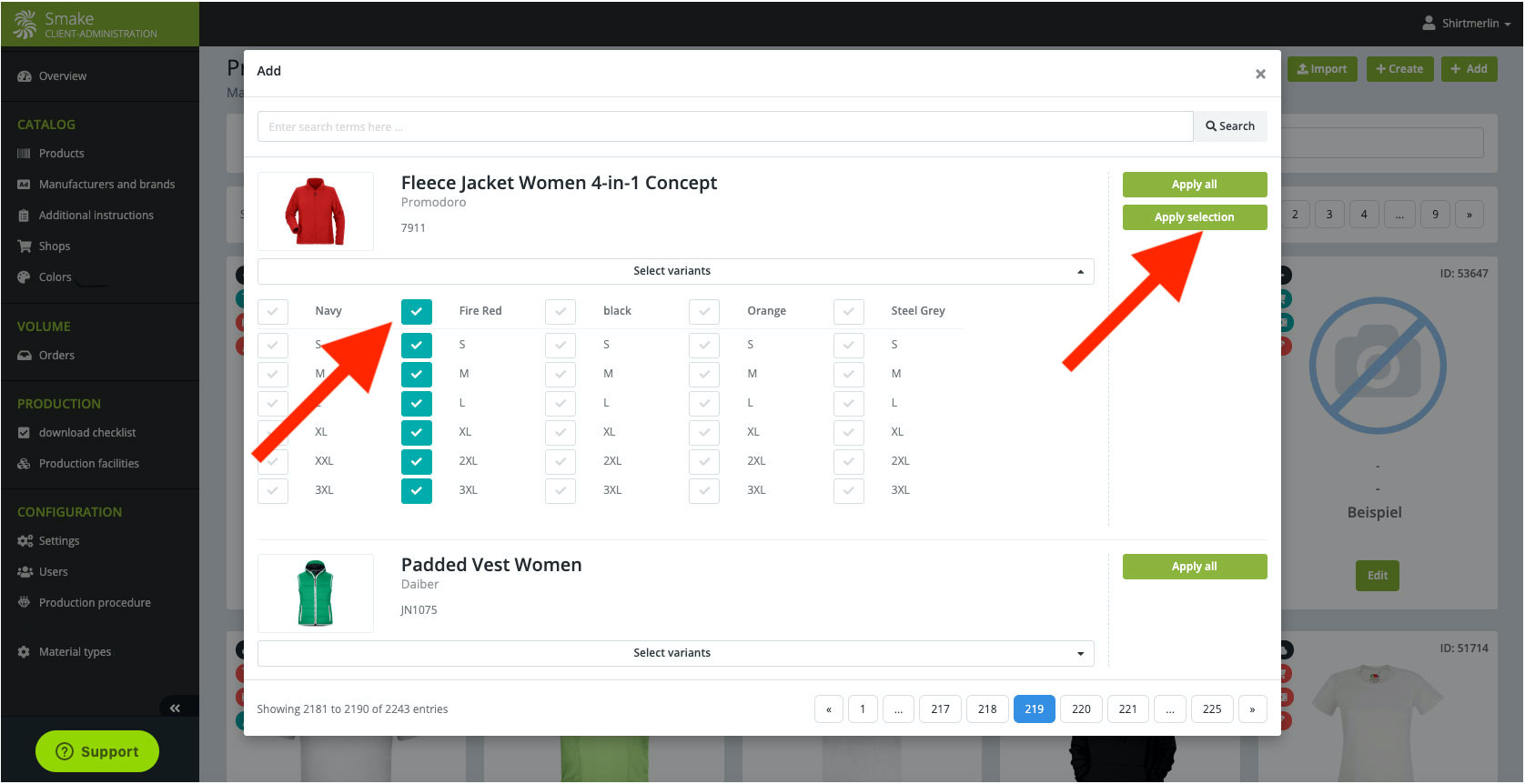The height and width of the screenshot is (784, 1525).
Task: Click the Orders inbox icon
Action: pos(25,356)
